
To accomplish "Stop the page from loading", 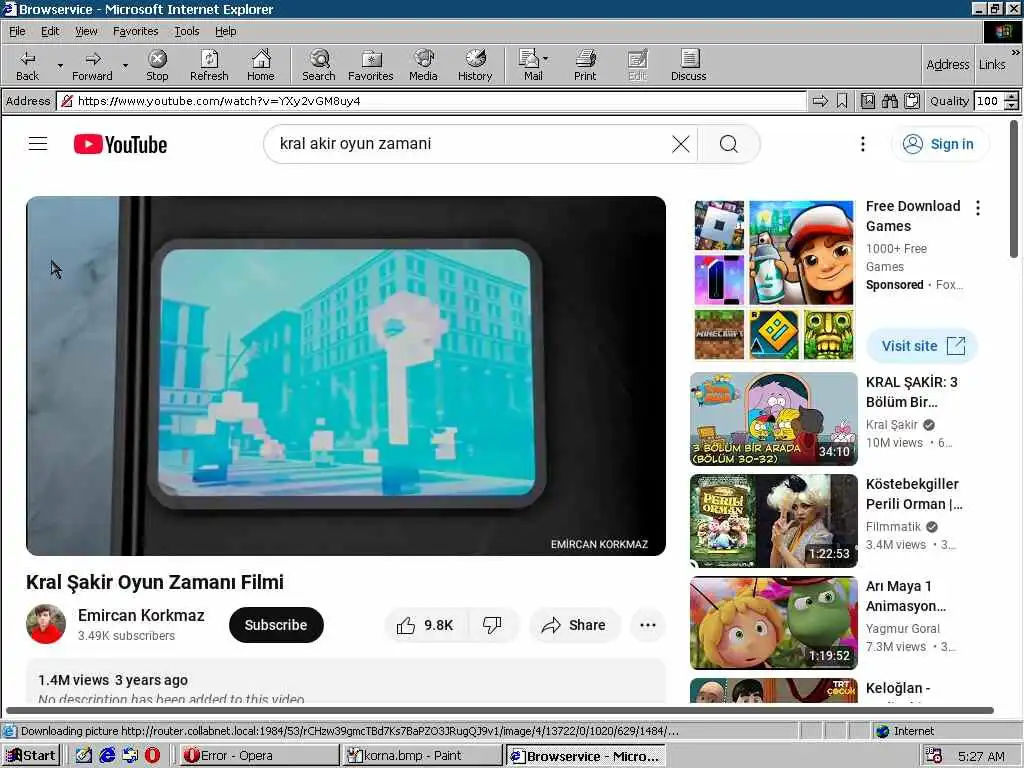I will click(x=157, y=65).
